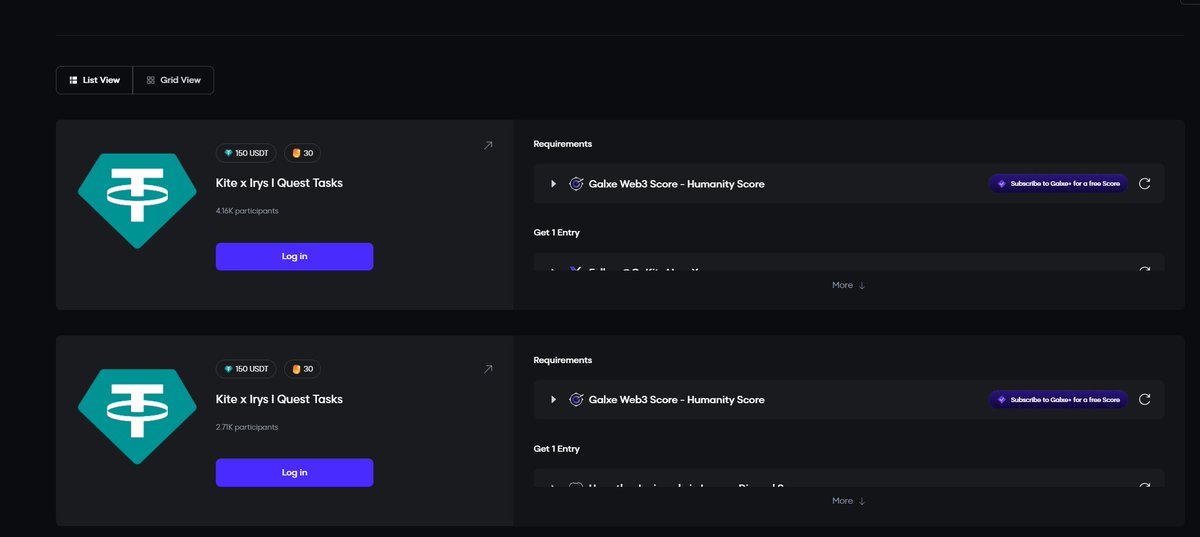Expand Galxe Web3 Score requirement in first card
This screenshot has width=1200, height=537.
pyautogui.click(x=553, y=184)
